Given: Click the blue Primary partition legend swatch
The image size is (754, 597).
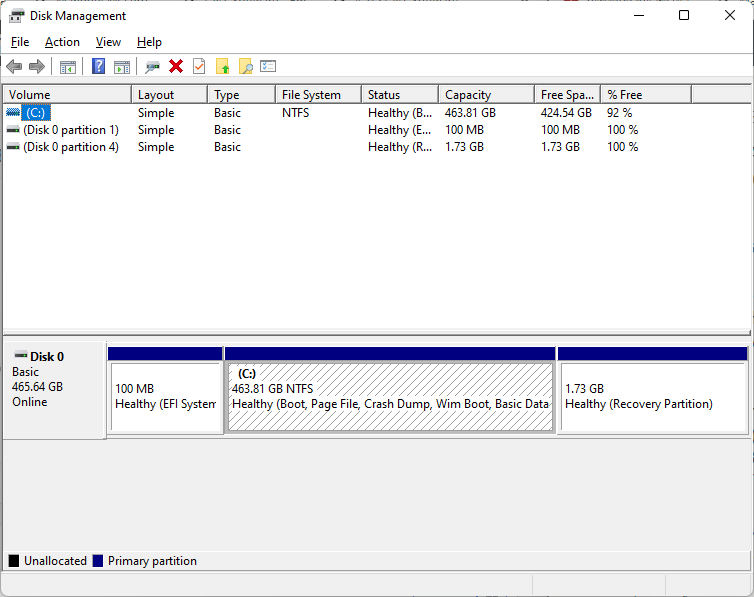Looking at the screenshot, I should click(x=98, y=561).
